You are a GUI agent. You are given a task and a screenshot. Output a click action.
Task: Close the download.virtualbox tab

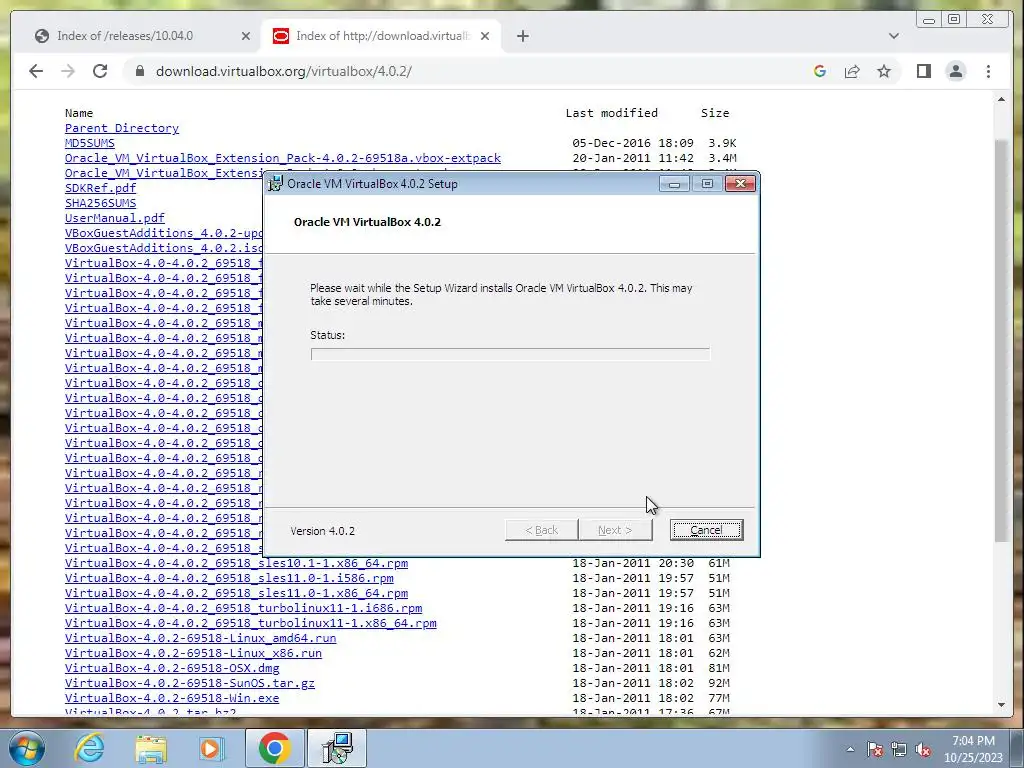pyautogui.click(x=485, y=37)
